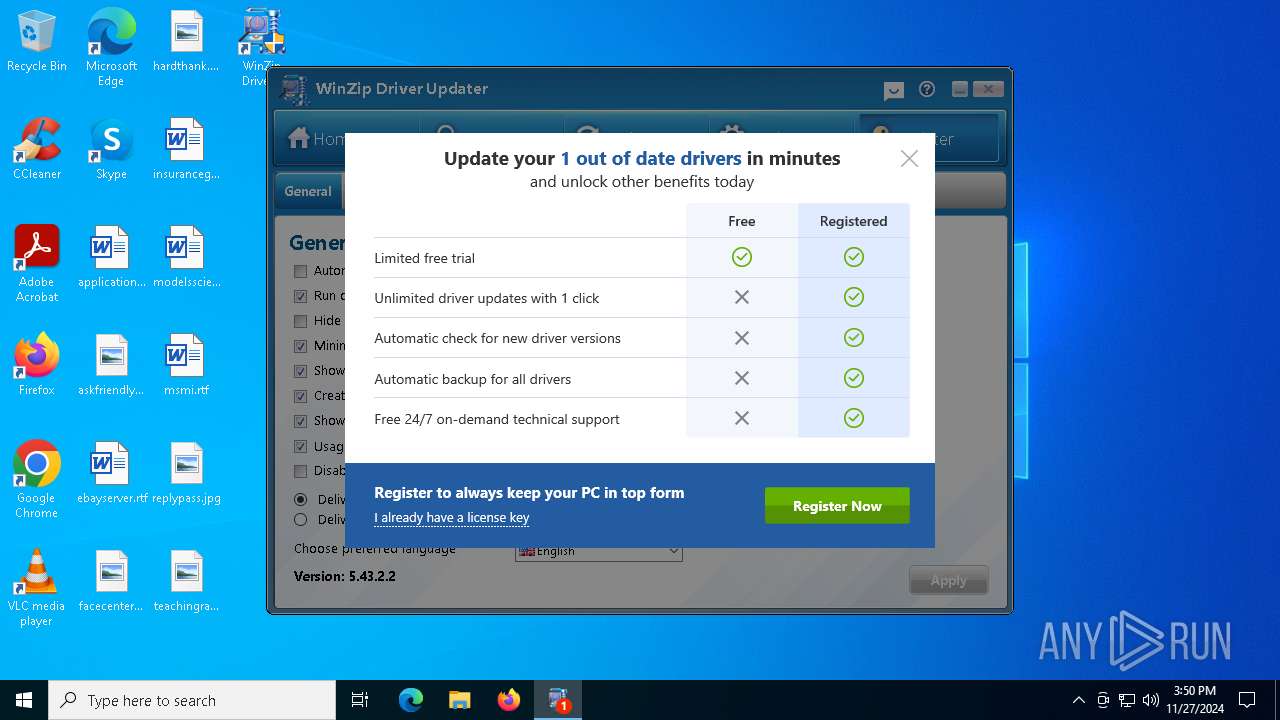Image resolution: width=1280 pixels, height=720 pixels.
Task: Expand hidden system tray icons chevron
Action: pos(1078,700)
